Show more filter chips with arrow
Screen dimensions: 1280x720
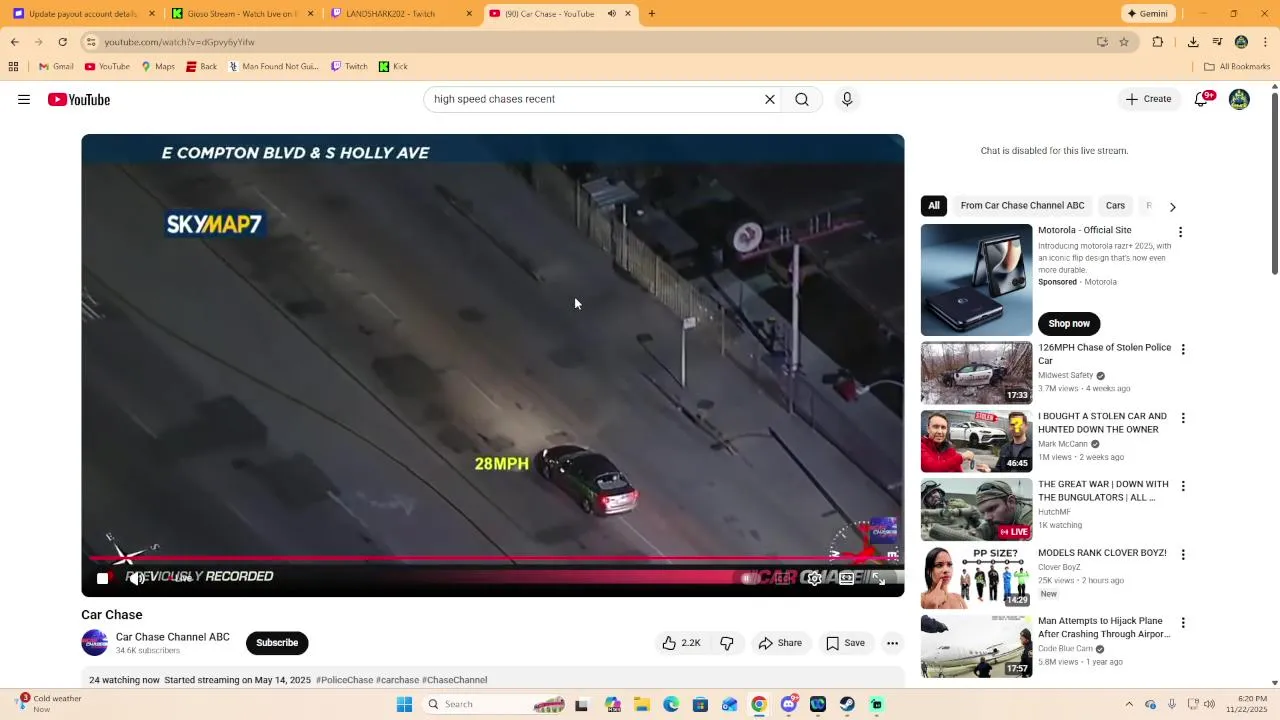click(1172, 207)
